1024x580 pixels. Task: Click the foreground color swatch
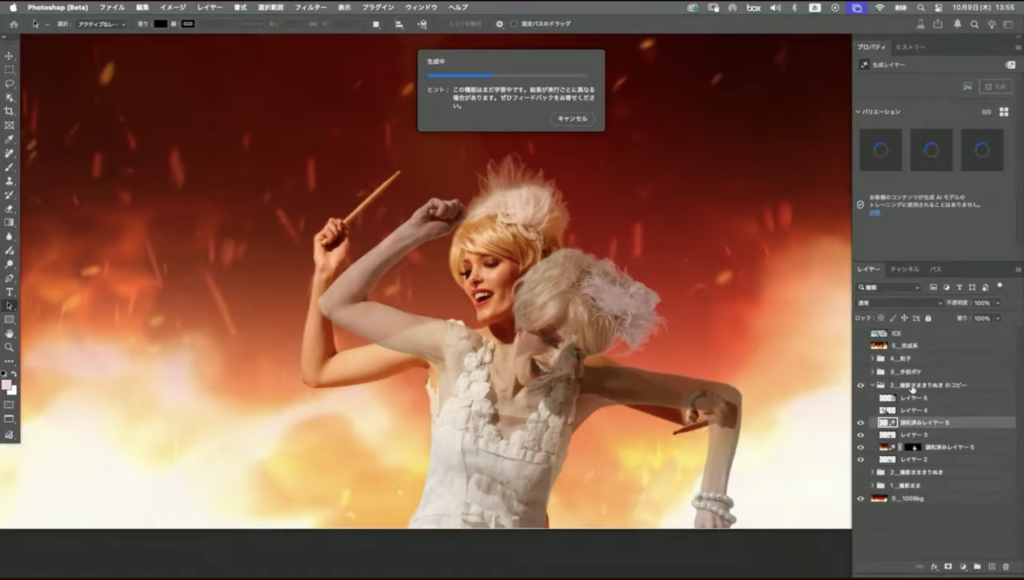(7, 384)
